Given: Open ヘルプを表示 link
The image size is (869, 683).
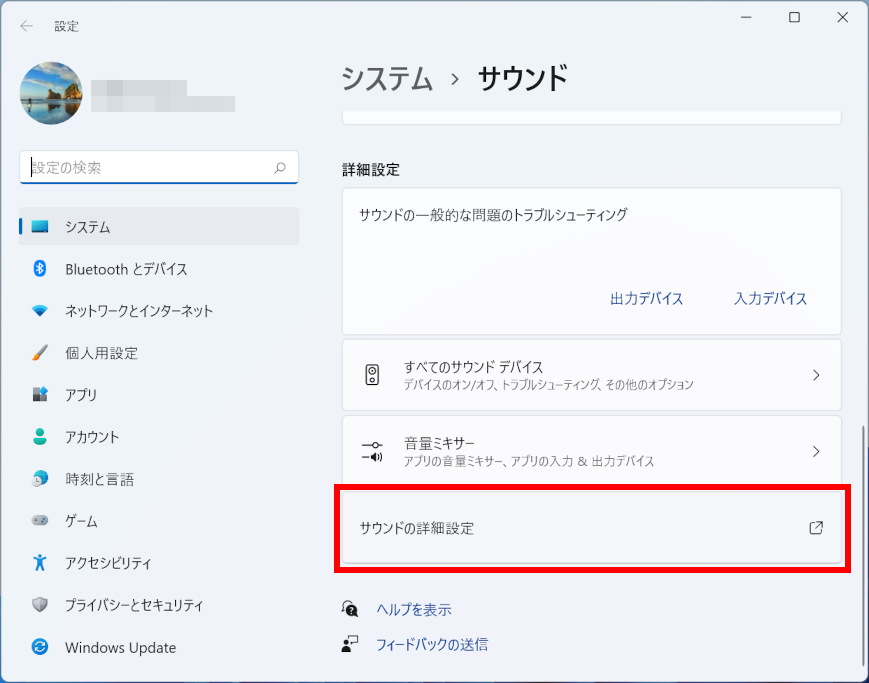Looking at the screenshot, I should click(413, 609).
